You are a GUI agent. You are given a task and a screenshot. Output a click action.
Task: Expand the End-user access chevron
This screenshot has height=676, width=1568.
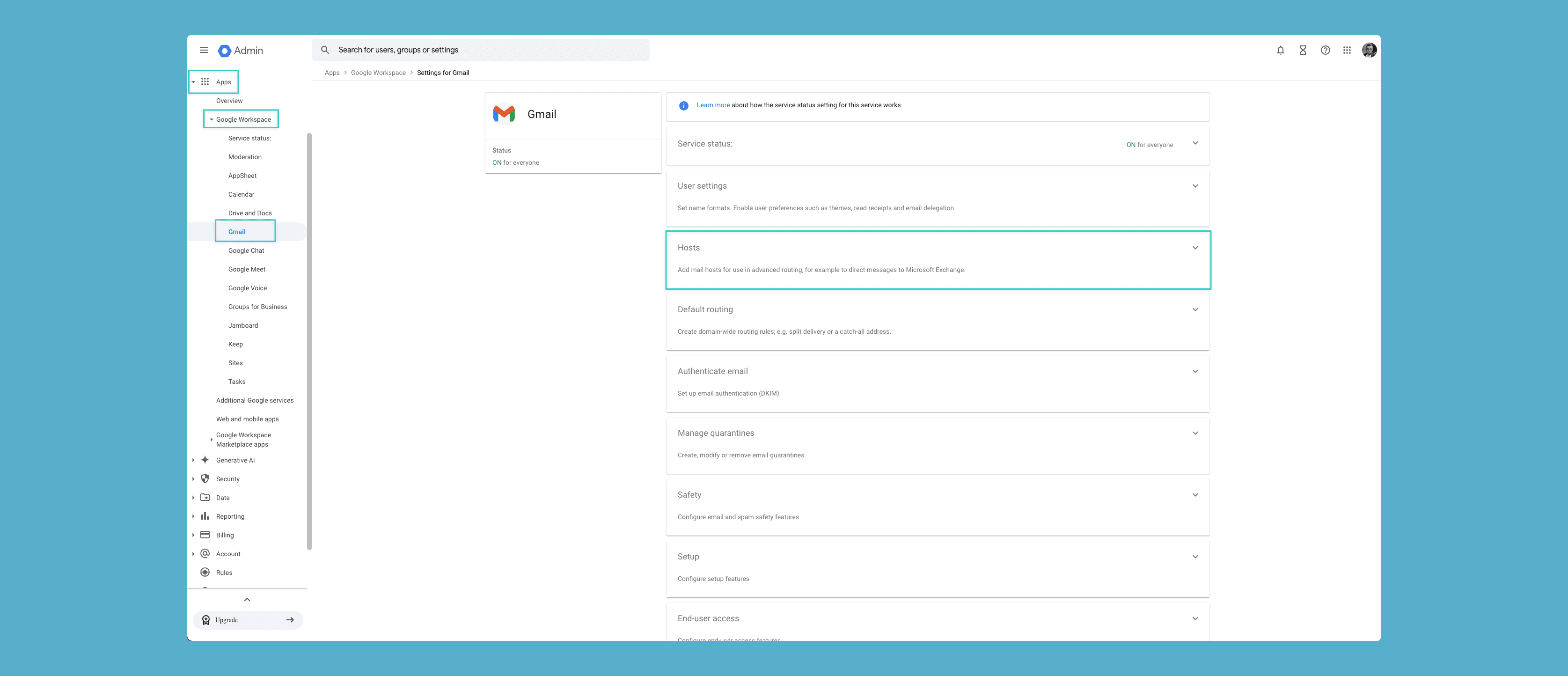click(x=1195, y=619)
